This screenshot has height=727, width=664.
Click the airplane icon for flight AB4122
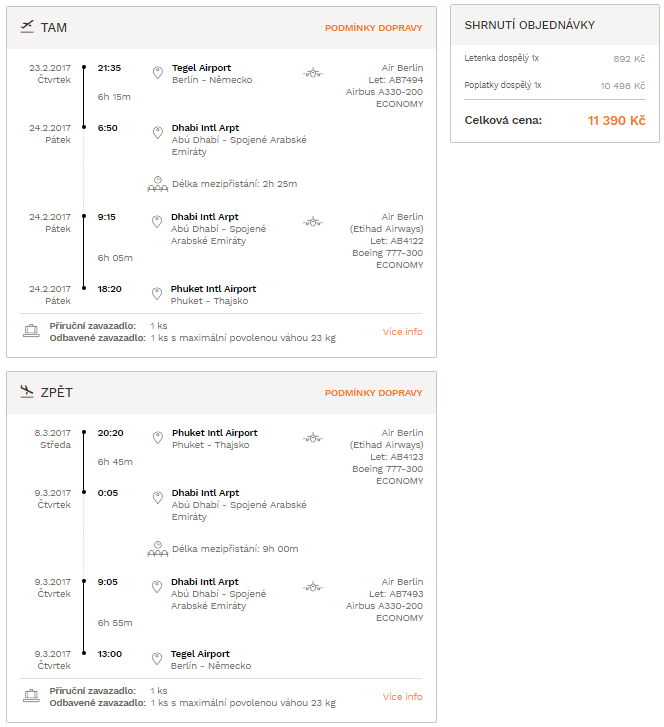click(x=313, y=222)
